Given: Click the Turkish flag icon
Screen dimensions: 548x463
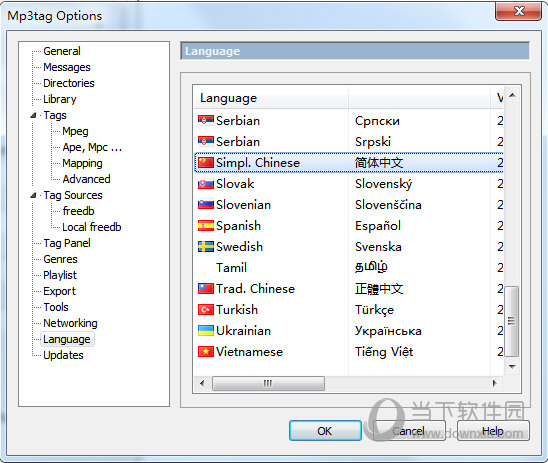Looking at the screenshot, I should pos(206,310).
